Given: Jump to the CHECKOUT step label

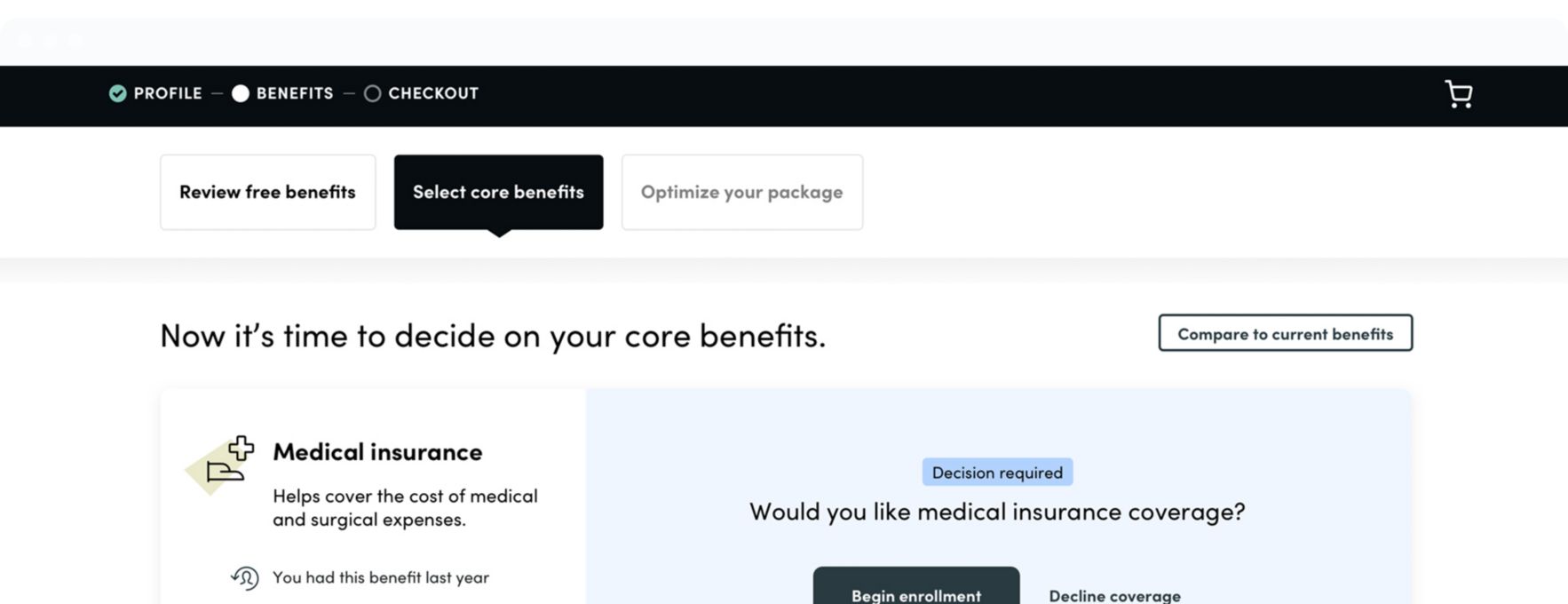Looking at the screenshot, I should [x=433, y=93].
